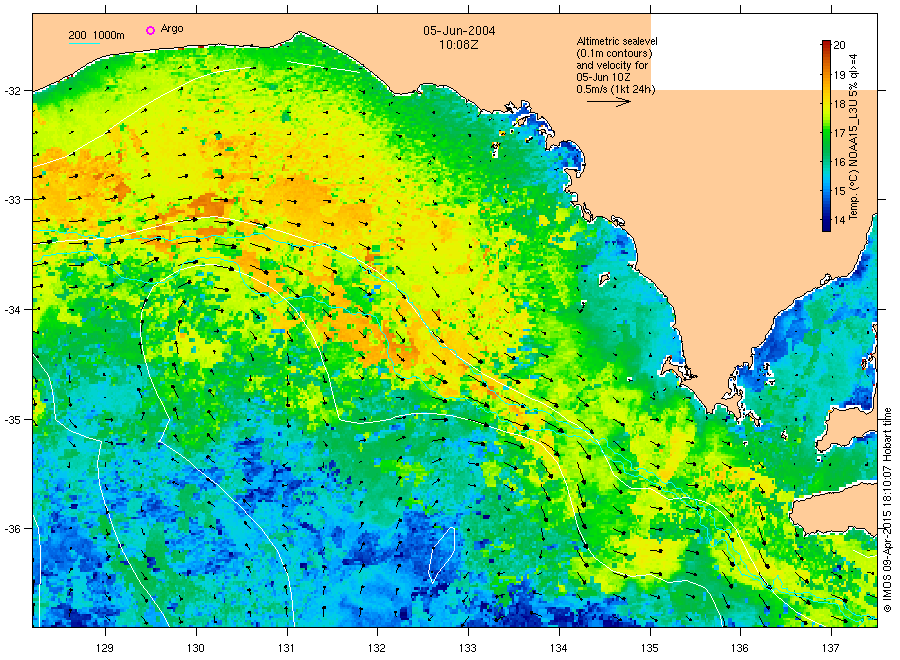Click the colorbar value 19
The height and width of the screenshot is (660, 900).
pyautogui.click(x=840, y=75)
